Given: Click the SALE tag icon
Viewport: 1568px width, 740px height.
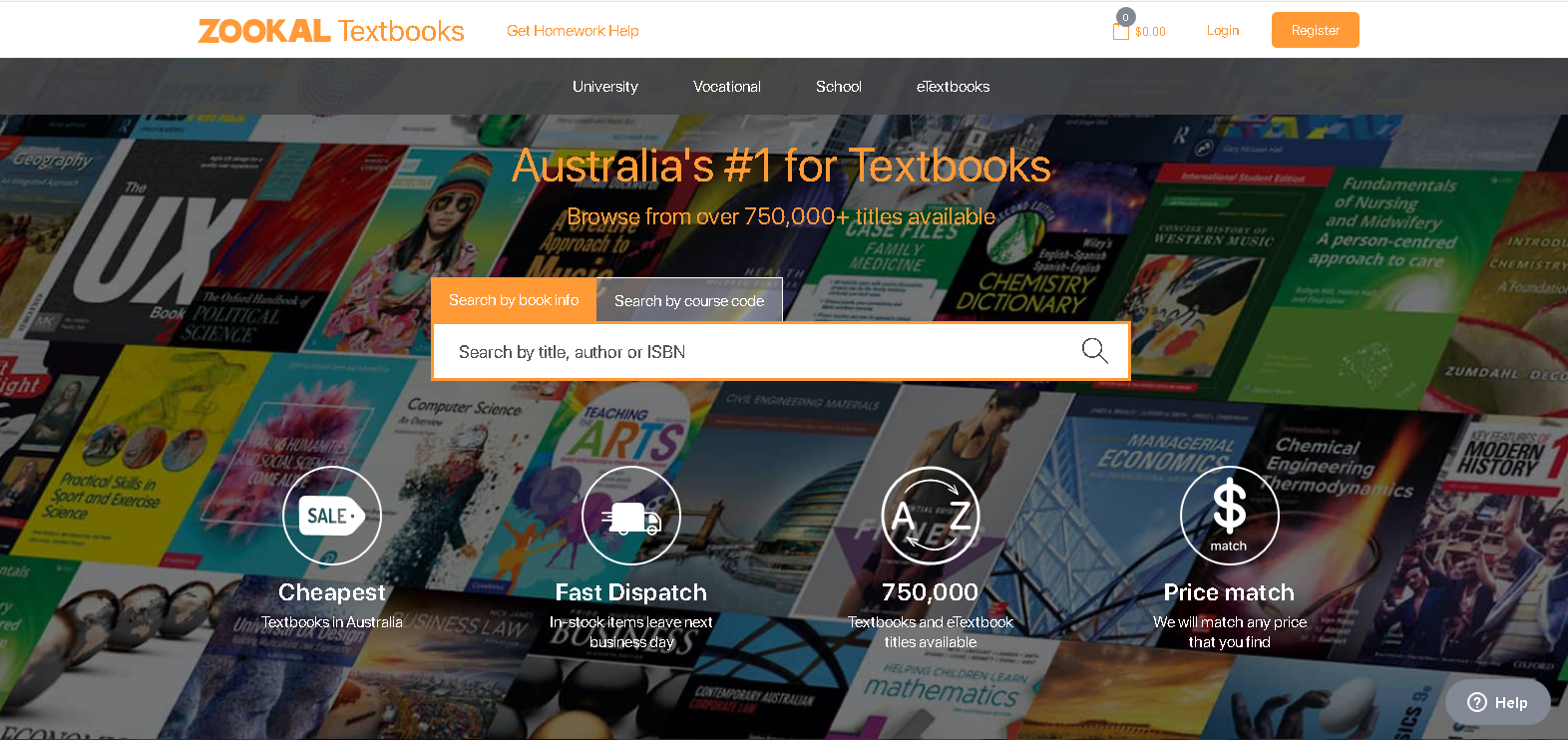Looking at the screenshot, I should click(x=332, y=516).
